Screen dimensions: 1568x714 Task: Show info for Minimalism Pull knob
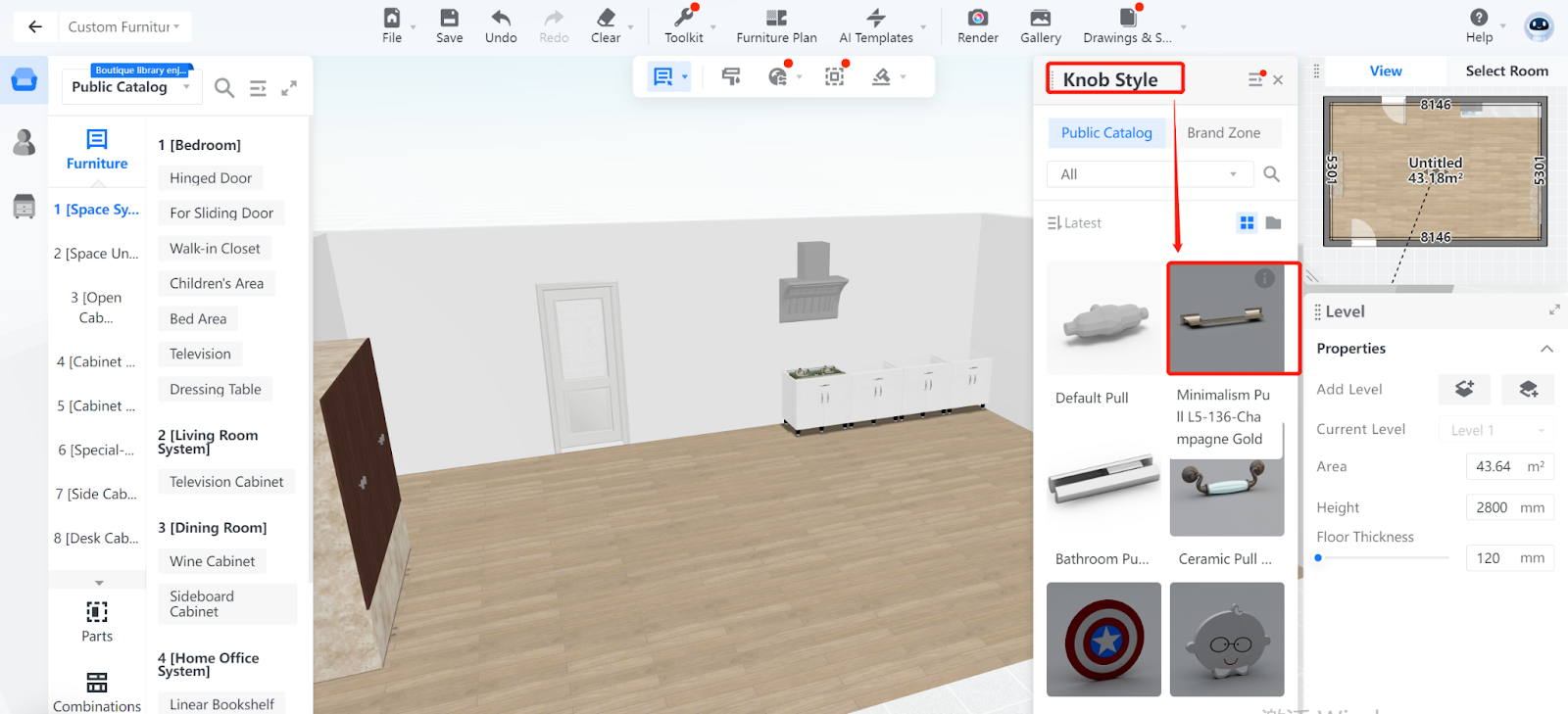1265,279
